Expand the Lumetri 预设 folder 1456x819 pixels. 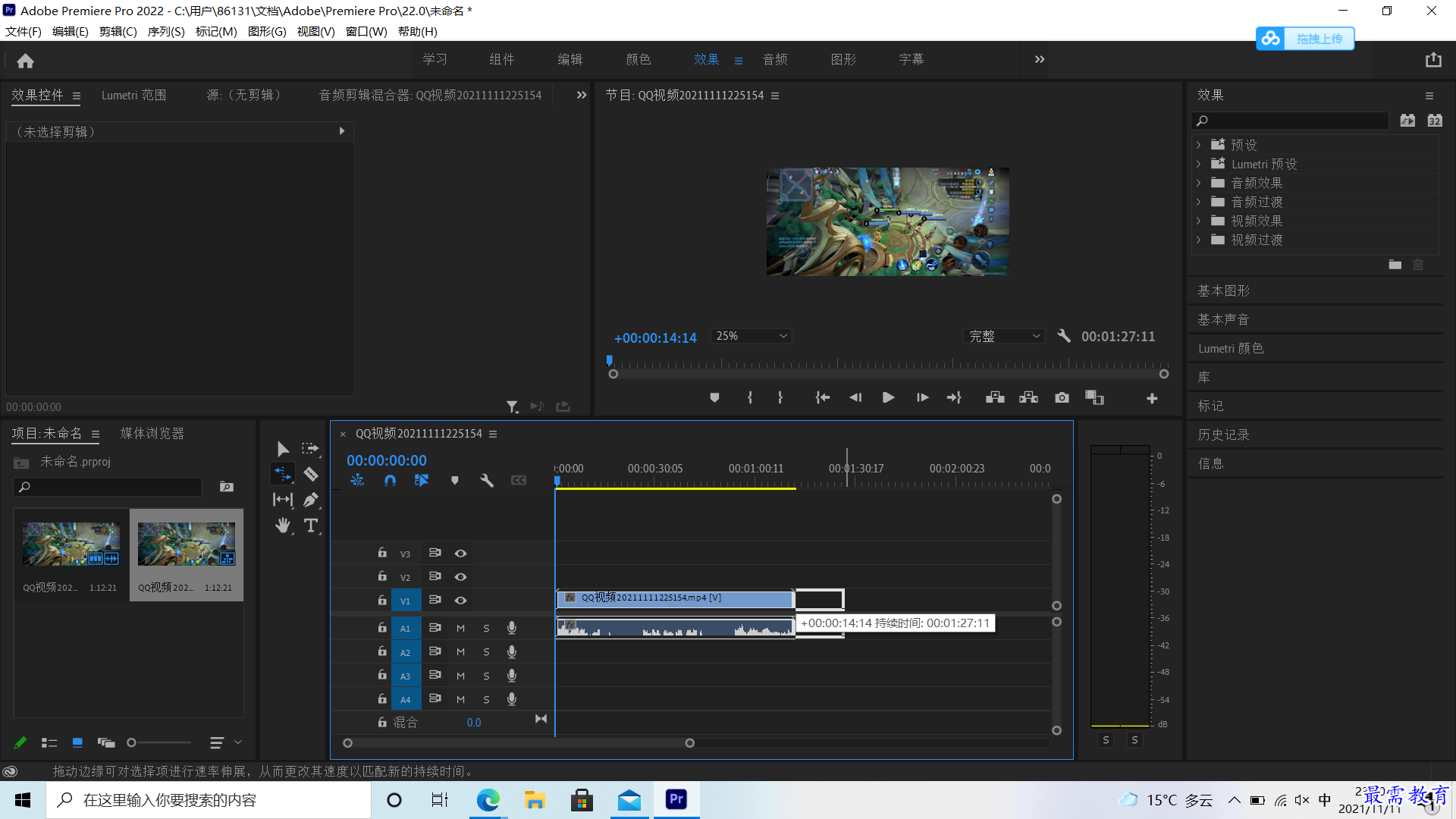(1198, 164)
